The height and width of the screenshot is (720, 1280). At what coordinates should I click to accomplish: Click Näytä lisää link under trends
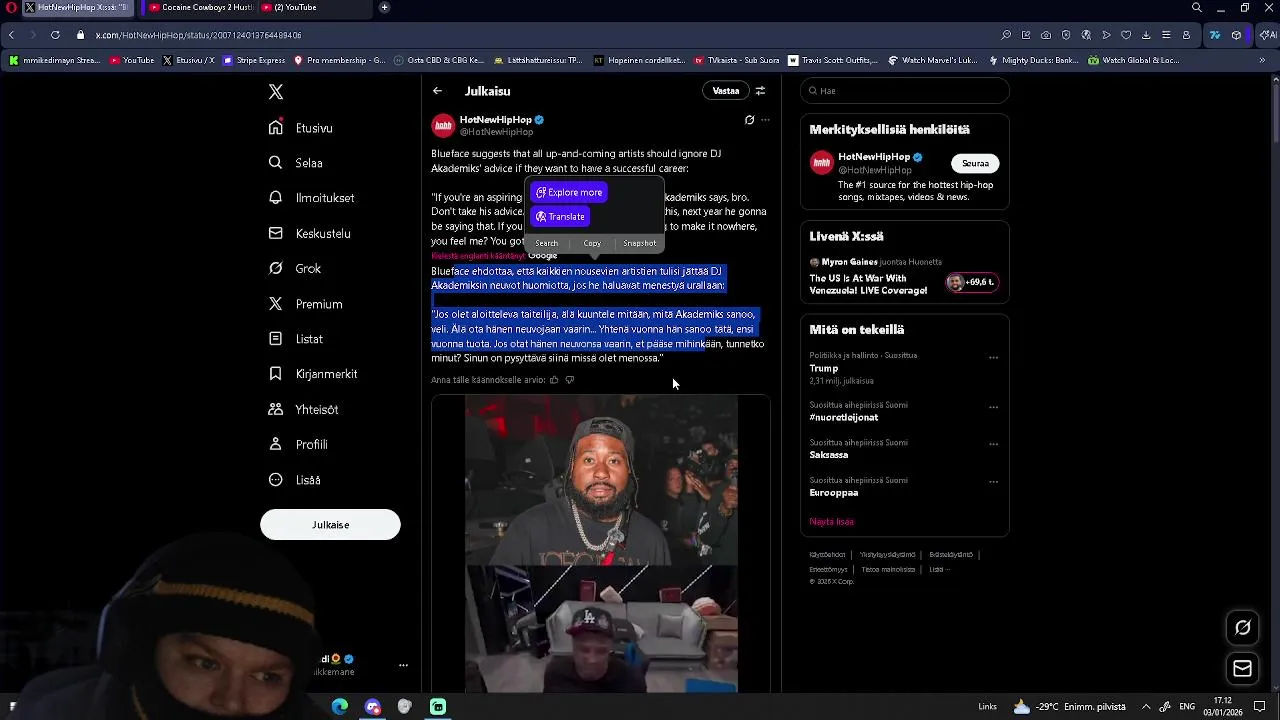coord(831,522)
